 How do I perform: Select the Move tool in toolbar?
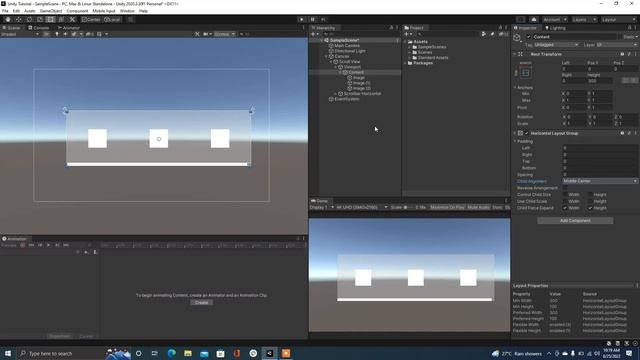pos(18,20)
